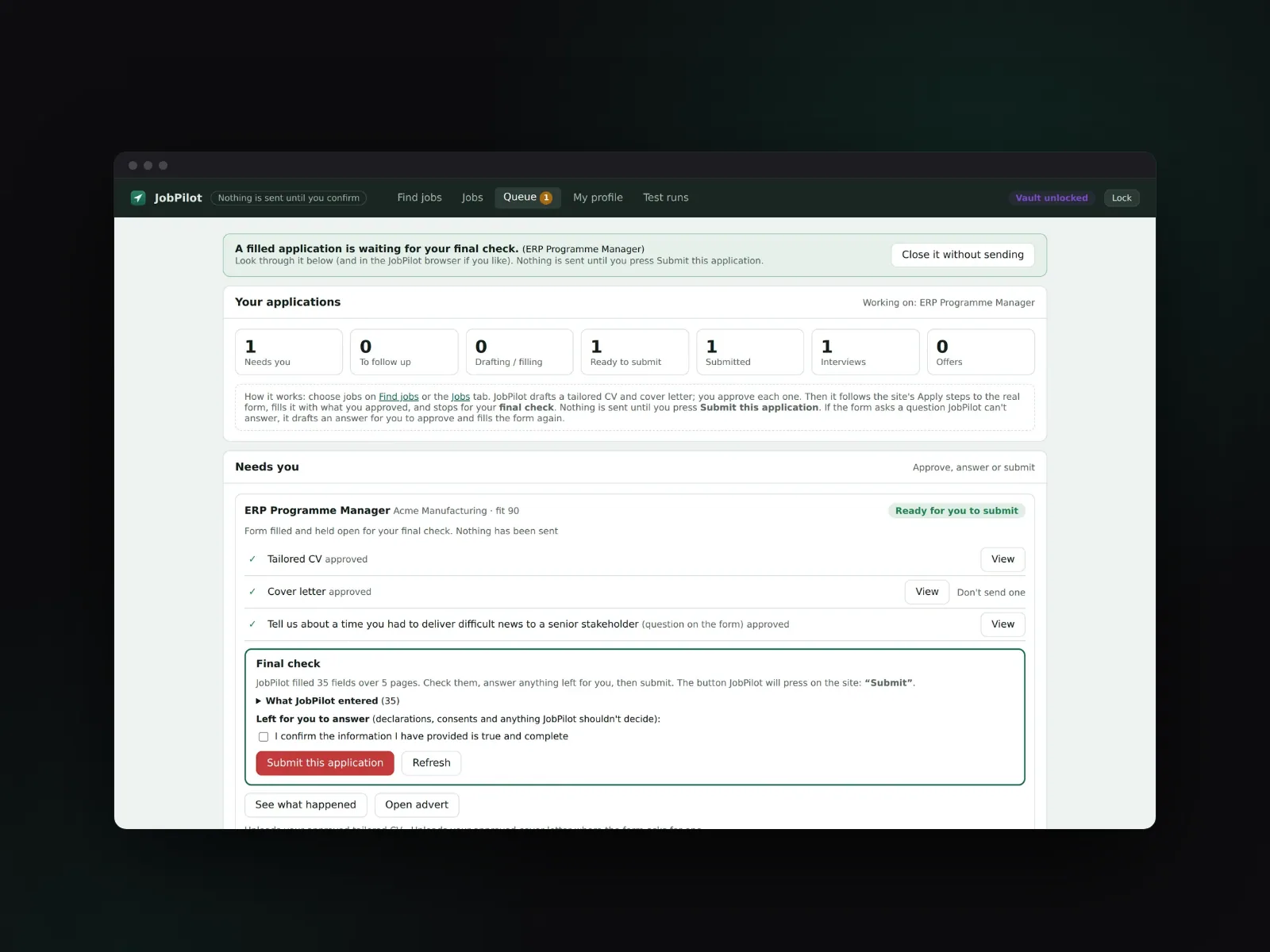The image size is (1270, 952).
Task: View the Tailored CV
Action: click(1003, 559)
